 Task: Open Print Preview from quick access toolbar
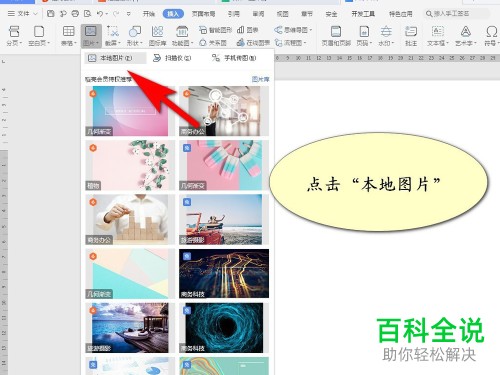point(88,14)
